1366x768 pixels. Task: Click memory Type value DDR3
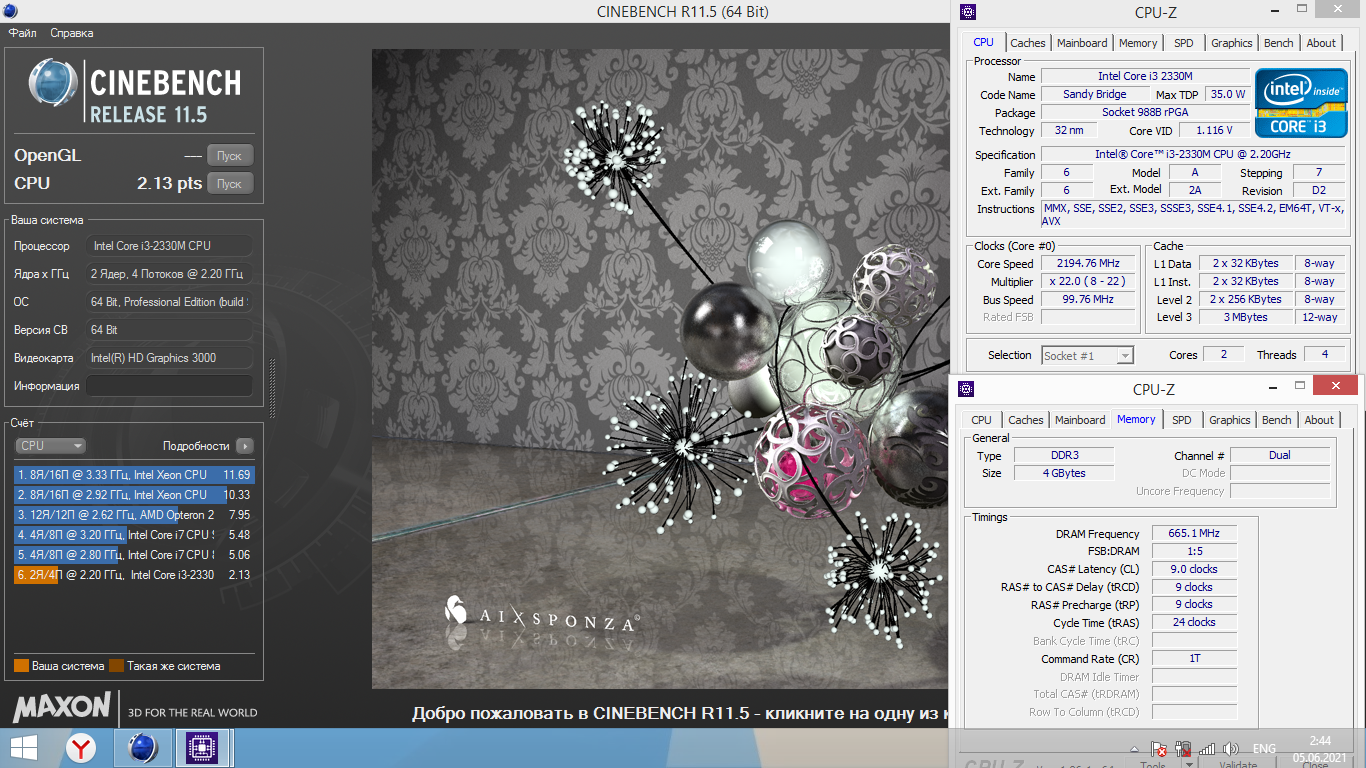point(1064,456)
